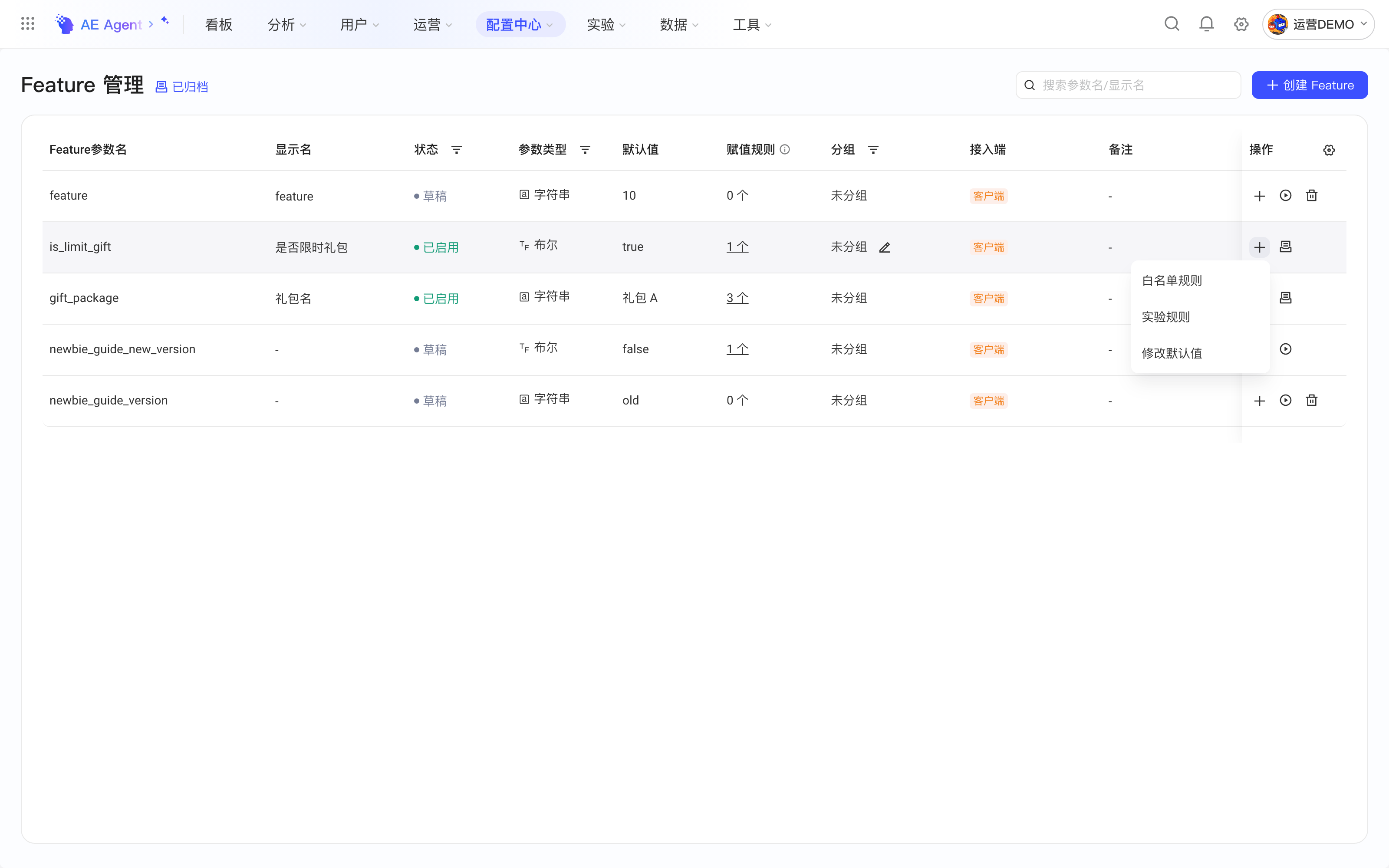Delete newbie_guide_version with trash icon
This screenshot has height=868, width=1389.
(1311, 400)
